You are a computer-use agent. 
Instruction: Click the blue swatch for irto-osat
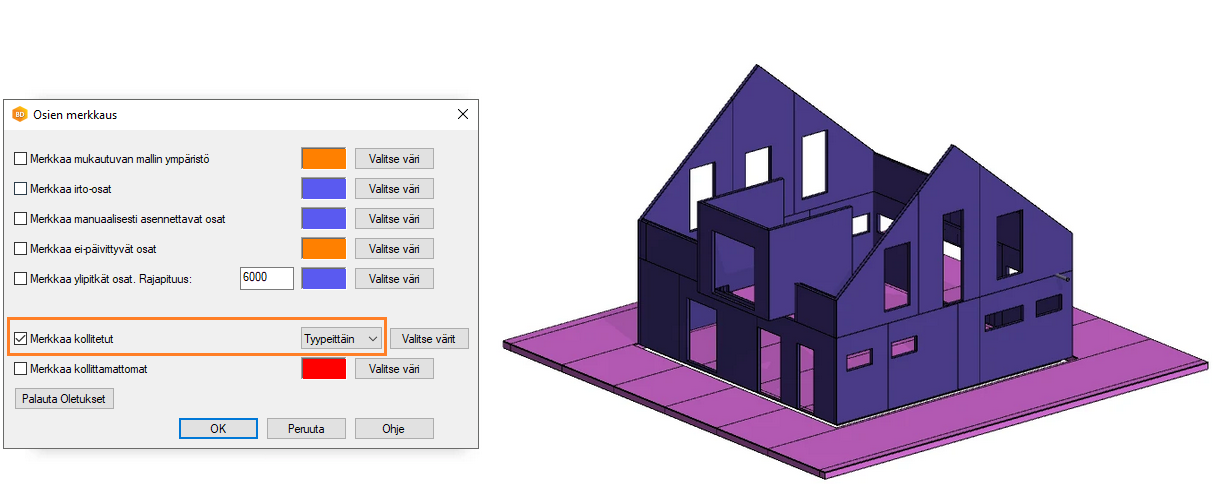[323, 189]
